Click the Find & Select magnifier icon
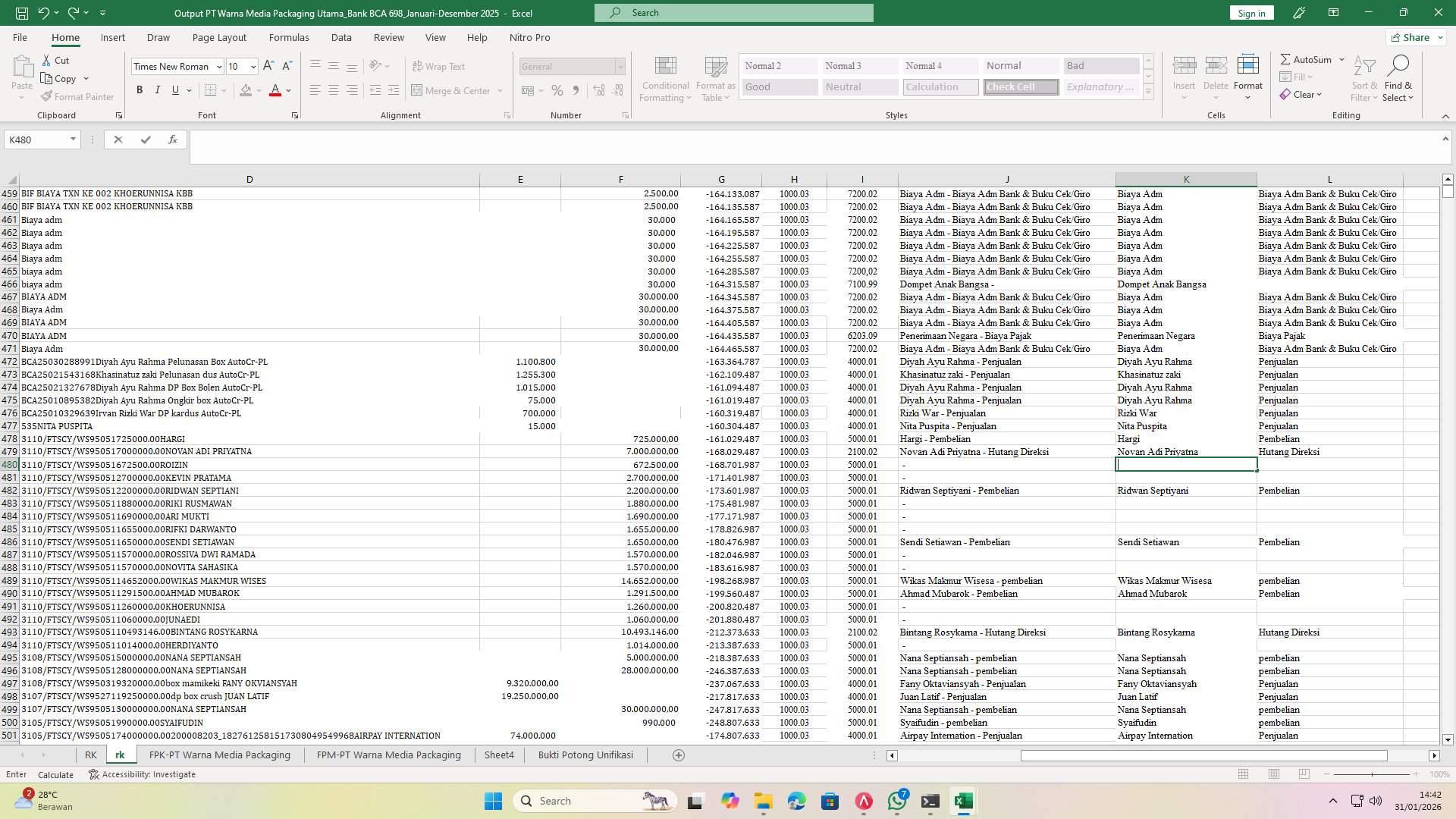This screenshot has width=1456, height=819. [x=1398, y=66]
